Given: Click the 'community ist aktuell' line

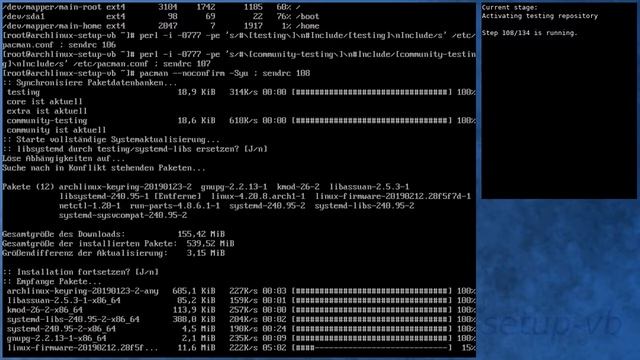Looking at the screenshot, I should click(x=56, y=130).
